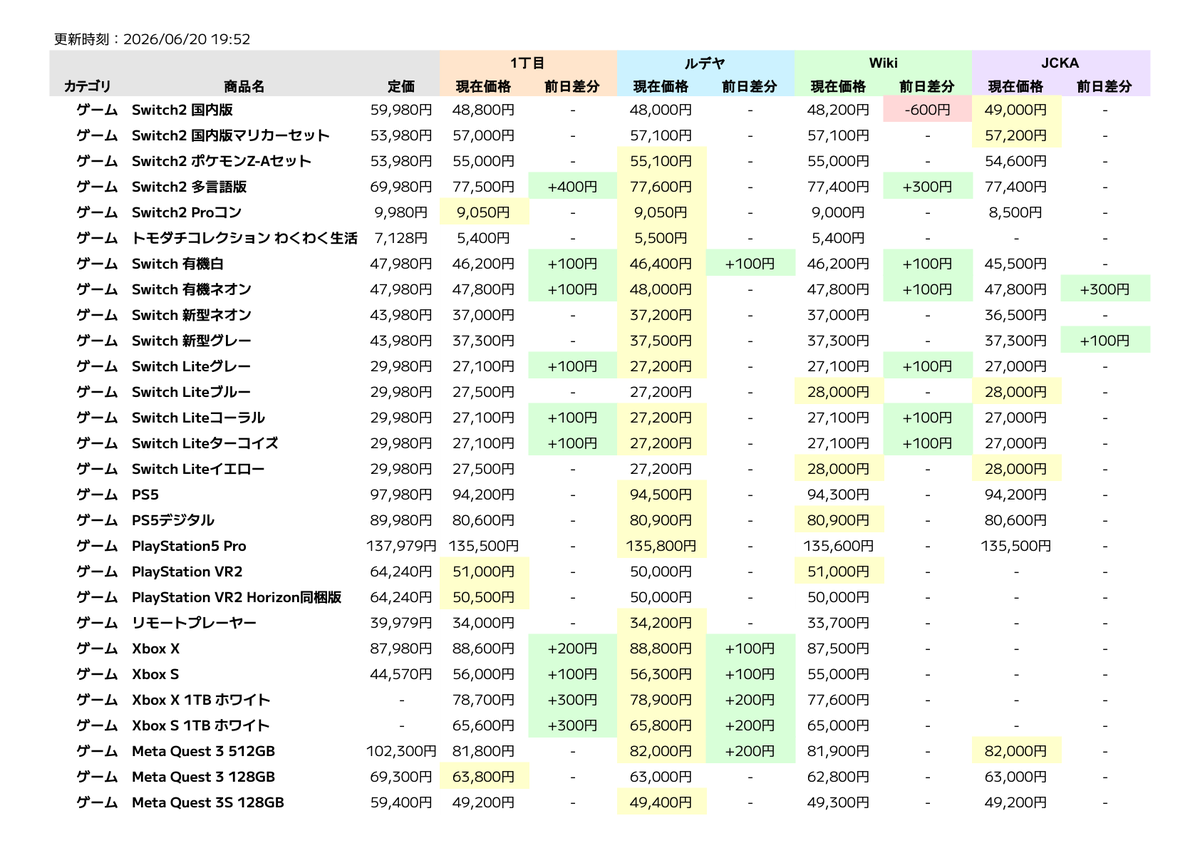
Task: Click the JCKA store header
Action: click(1060, 62)
